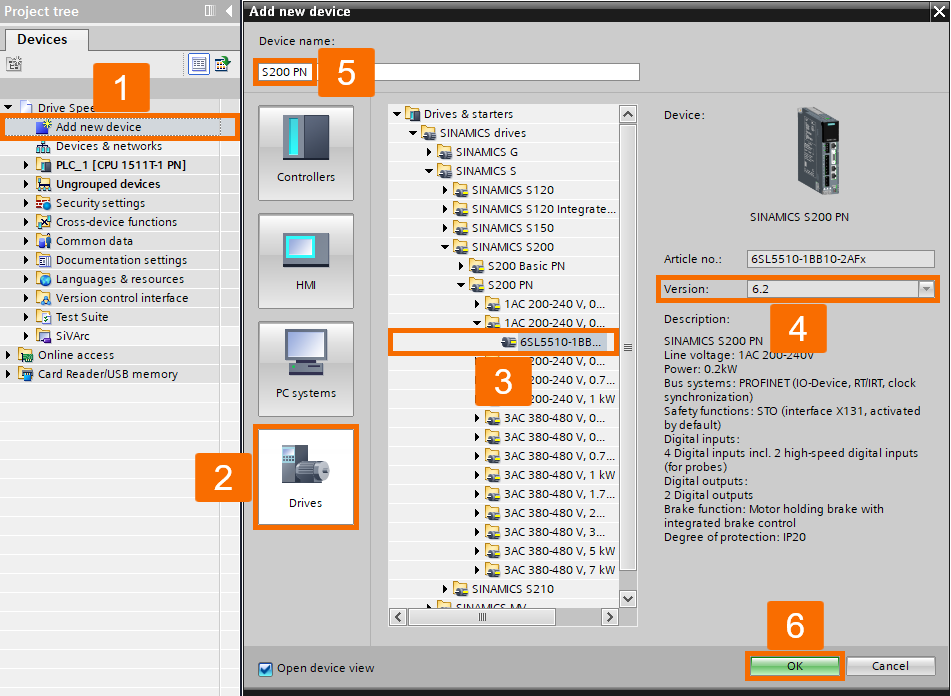
Task: Click the vertical scrollbar thumb in device tree
Action: (x=628, y=347)
